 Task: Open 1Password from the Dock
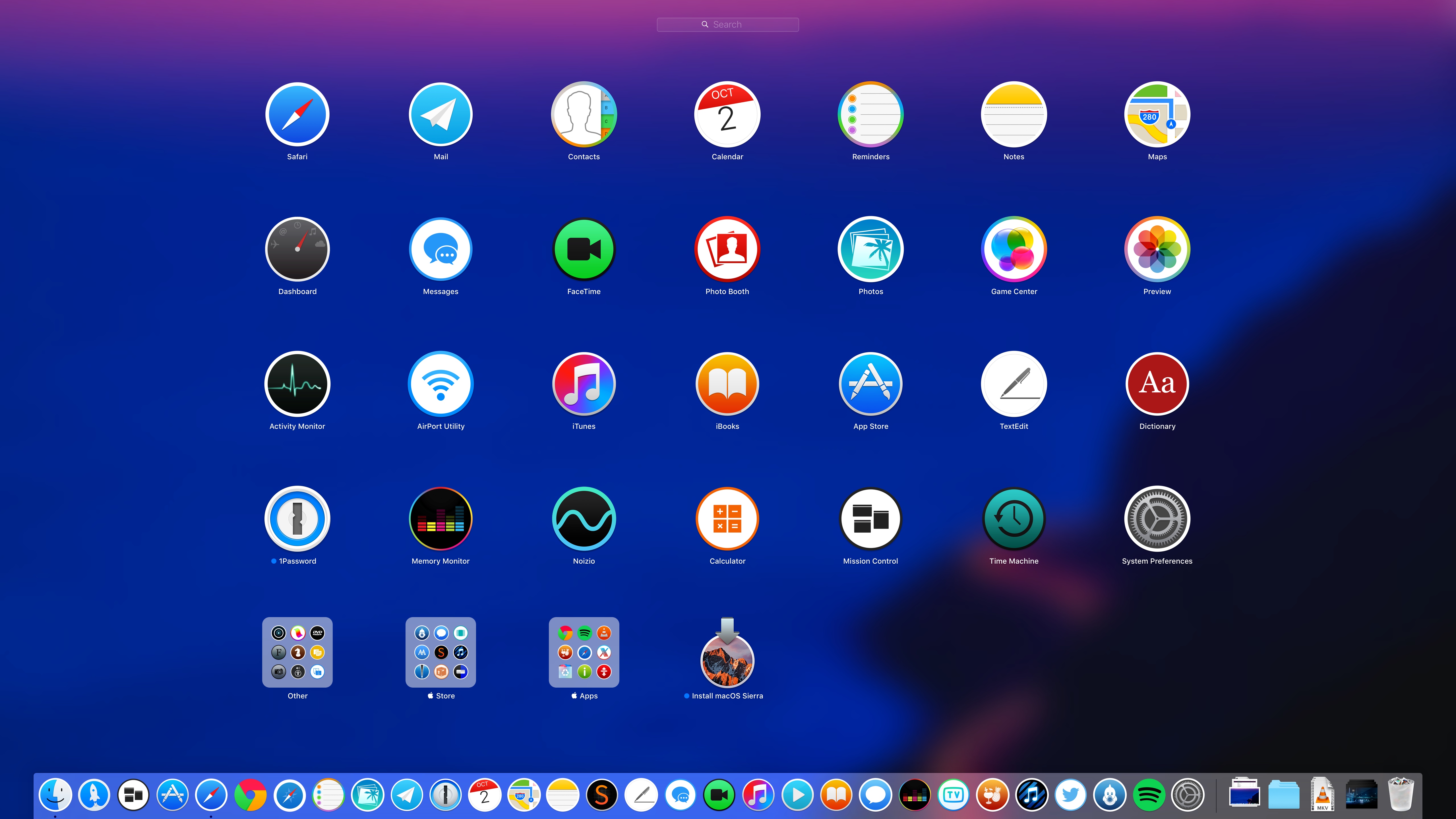tap(446, 795)
